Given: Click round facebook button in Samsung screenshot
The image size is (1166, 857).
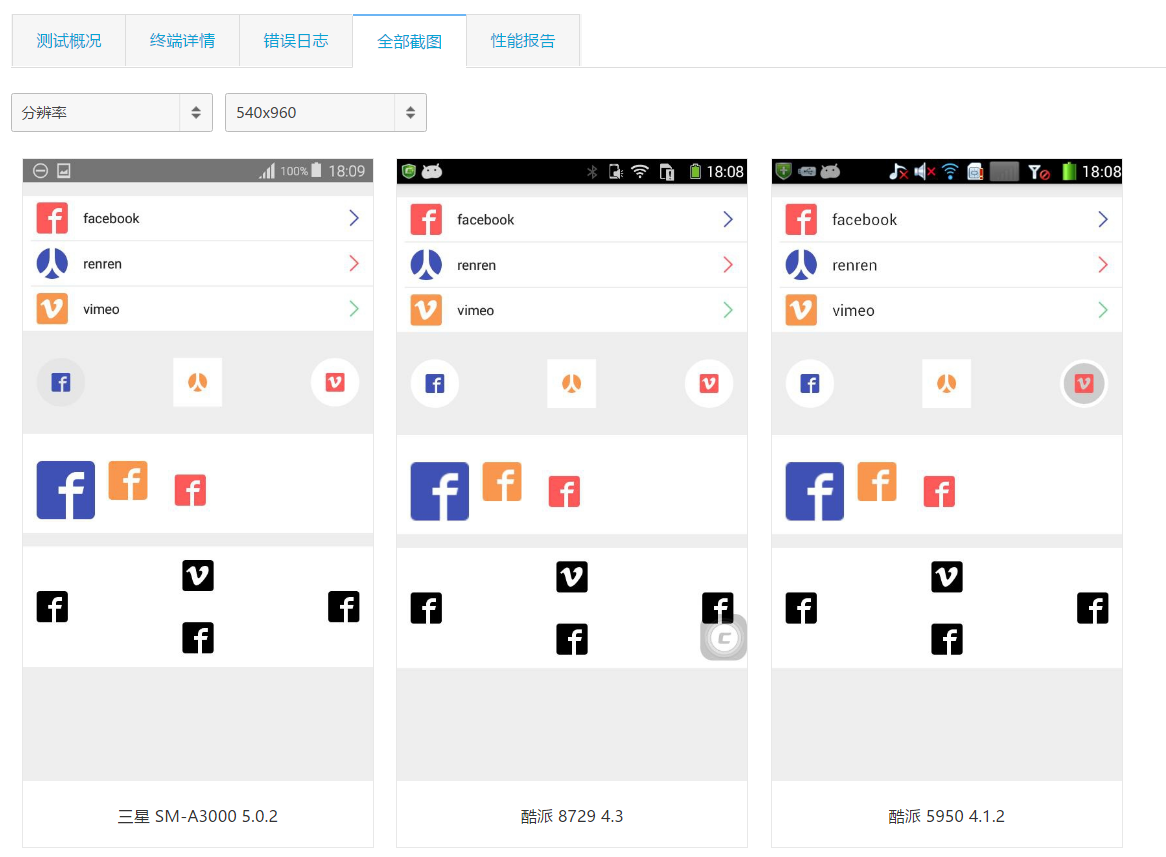Looking at the screenshot, I should [61, 382].
